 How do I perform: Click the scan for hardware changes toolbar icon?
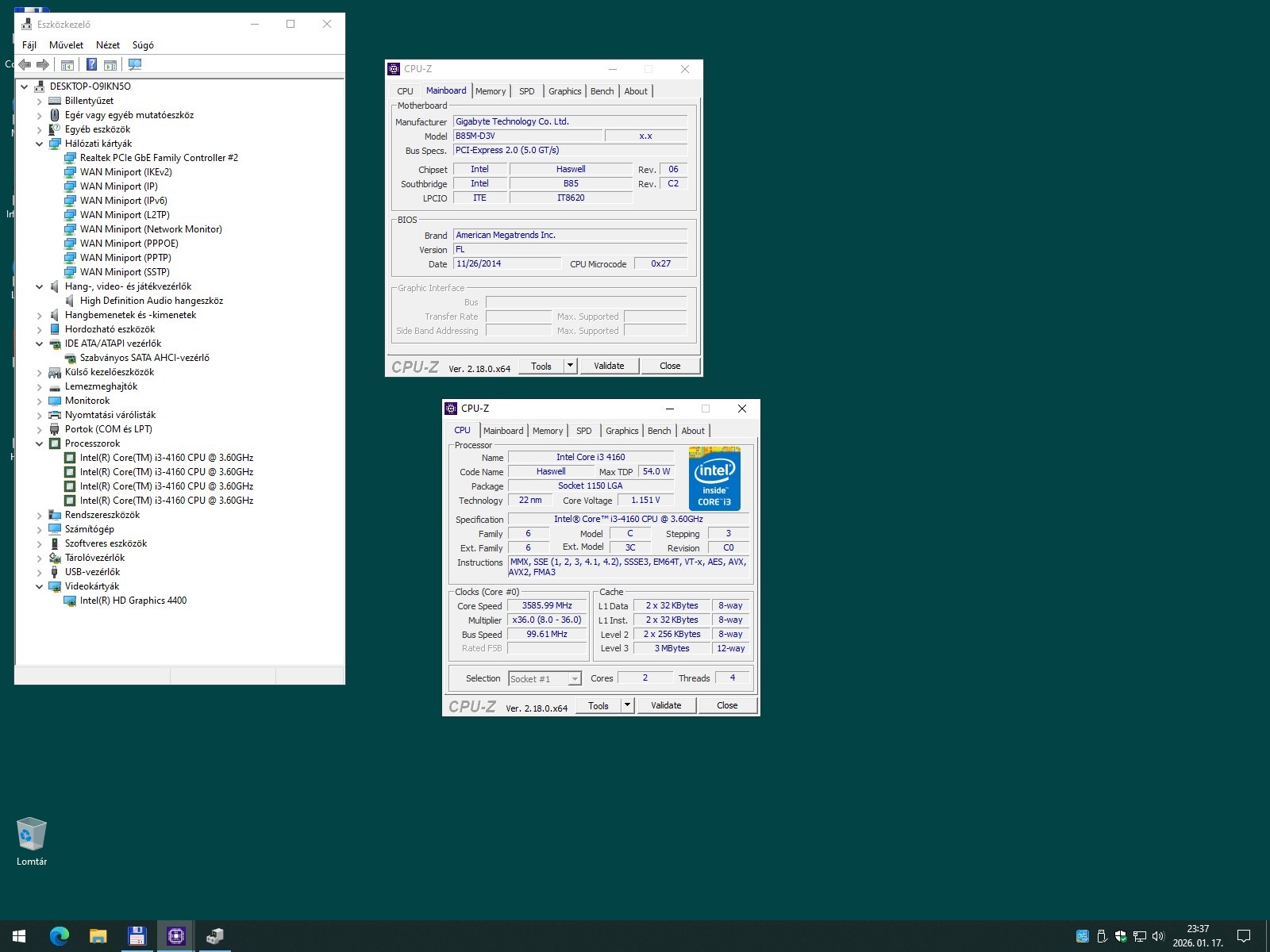[135, 65]
